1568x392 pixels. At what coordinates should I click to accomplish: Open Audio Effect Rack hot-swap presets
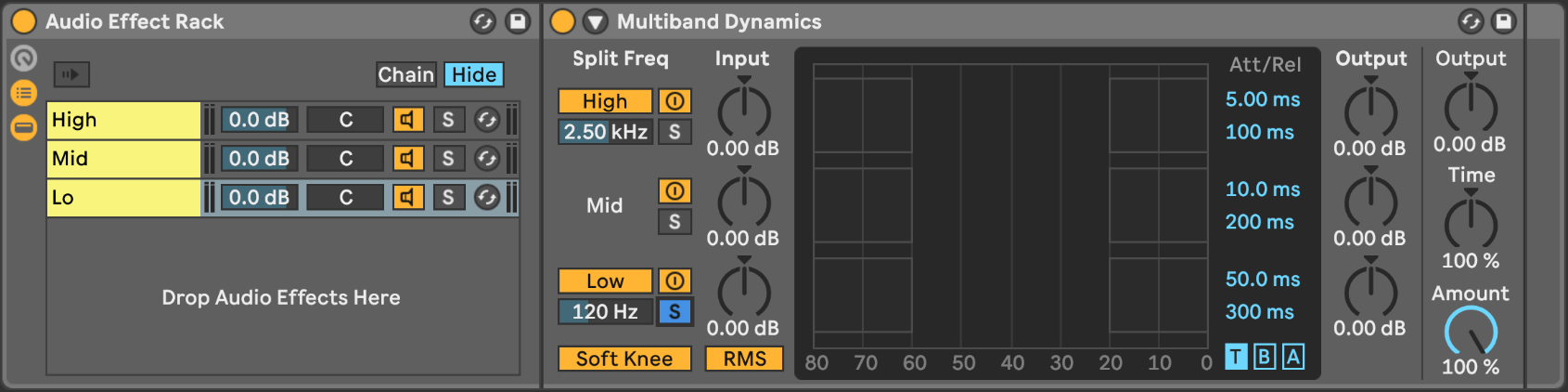483,21
